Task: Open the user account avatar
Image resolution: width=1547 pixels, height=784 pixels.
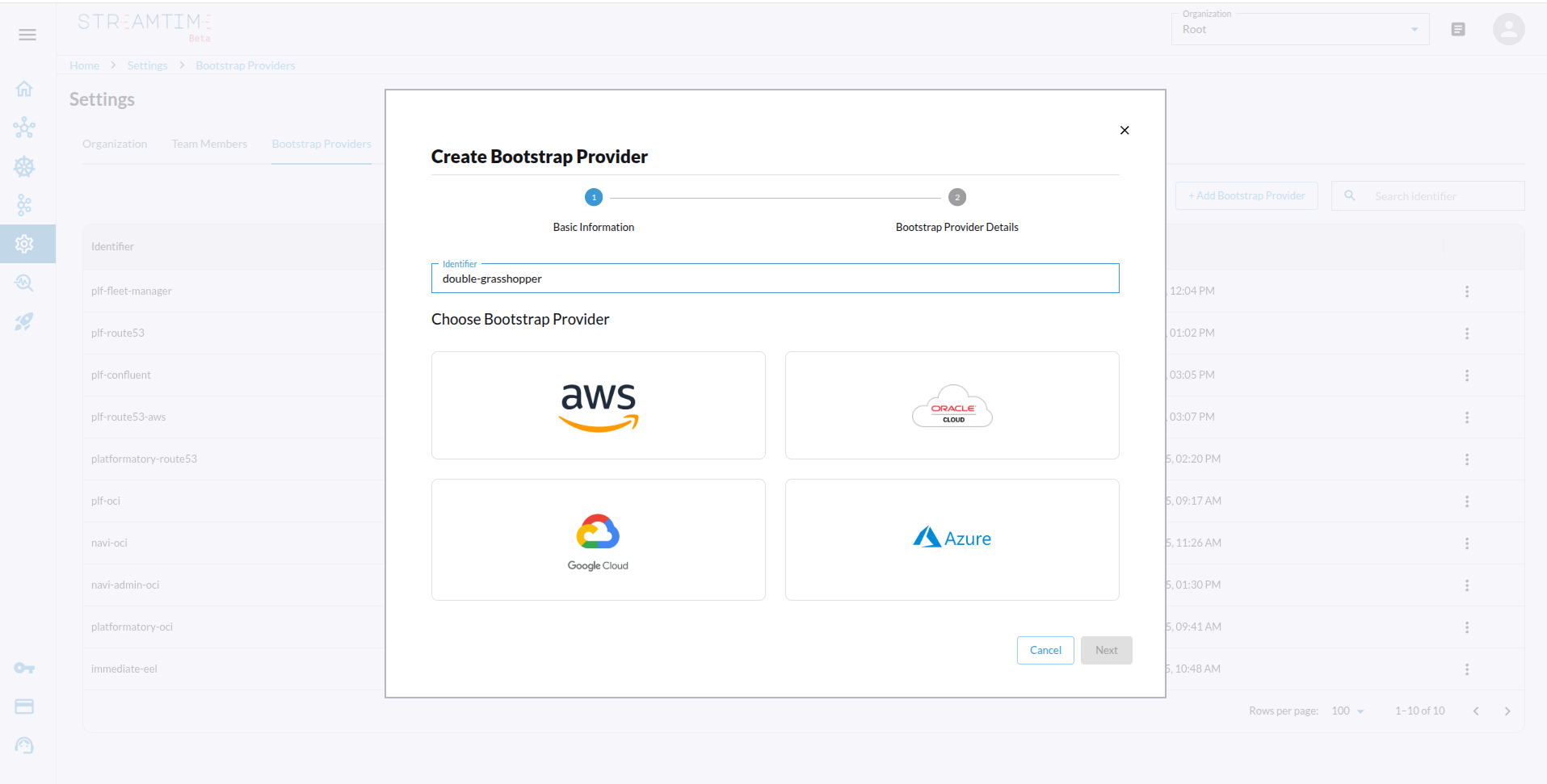Action: [x=1508, y=29]
